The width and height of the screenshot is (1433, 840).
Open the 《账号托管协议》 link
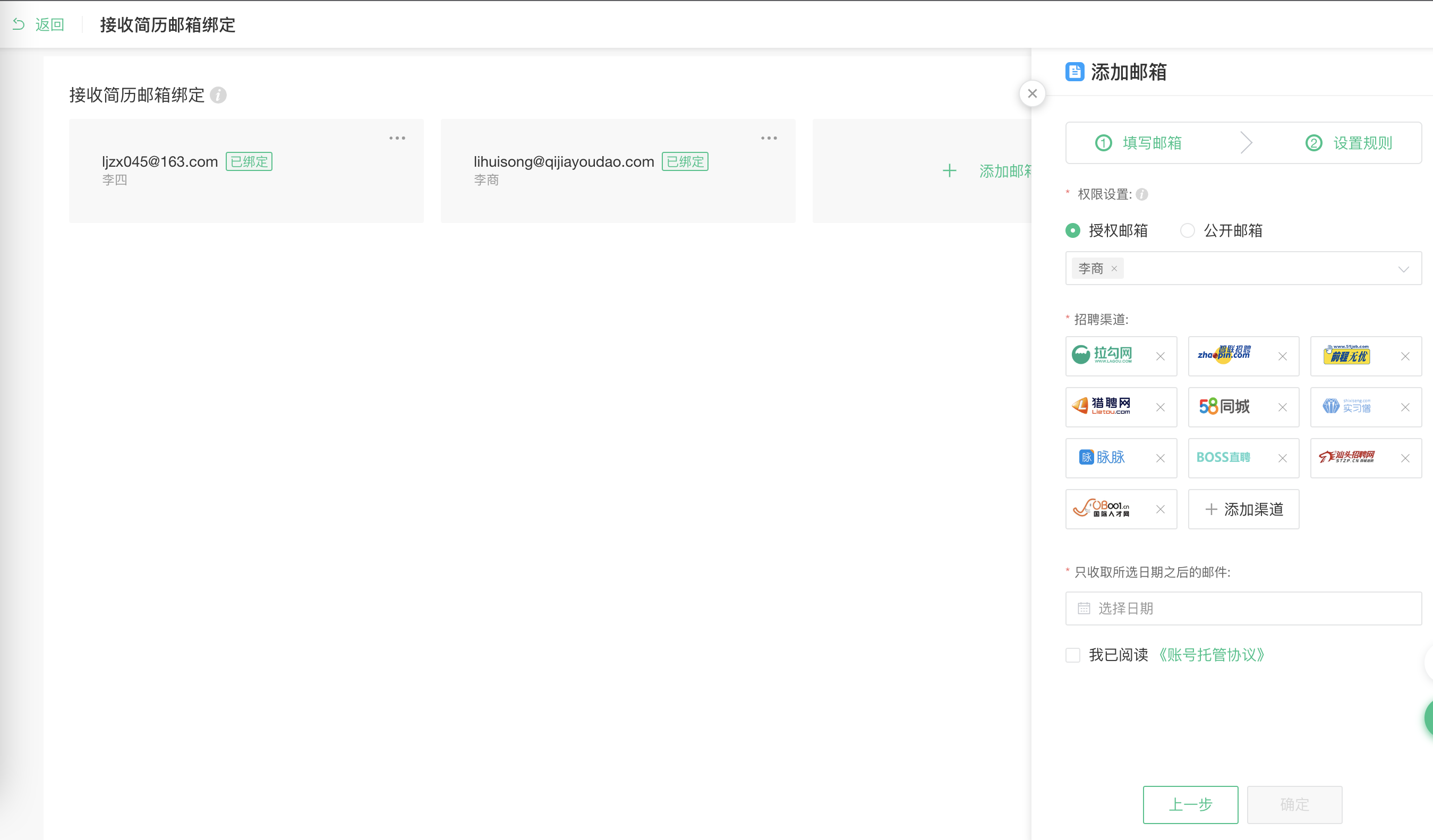tap(1211, 655)
